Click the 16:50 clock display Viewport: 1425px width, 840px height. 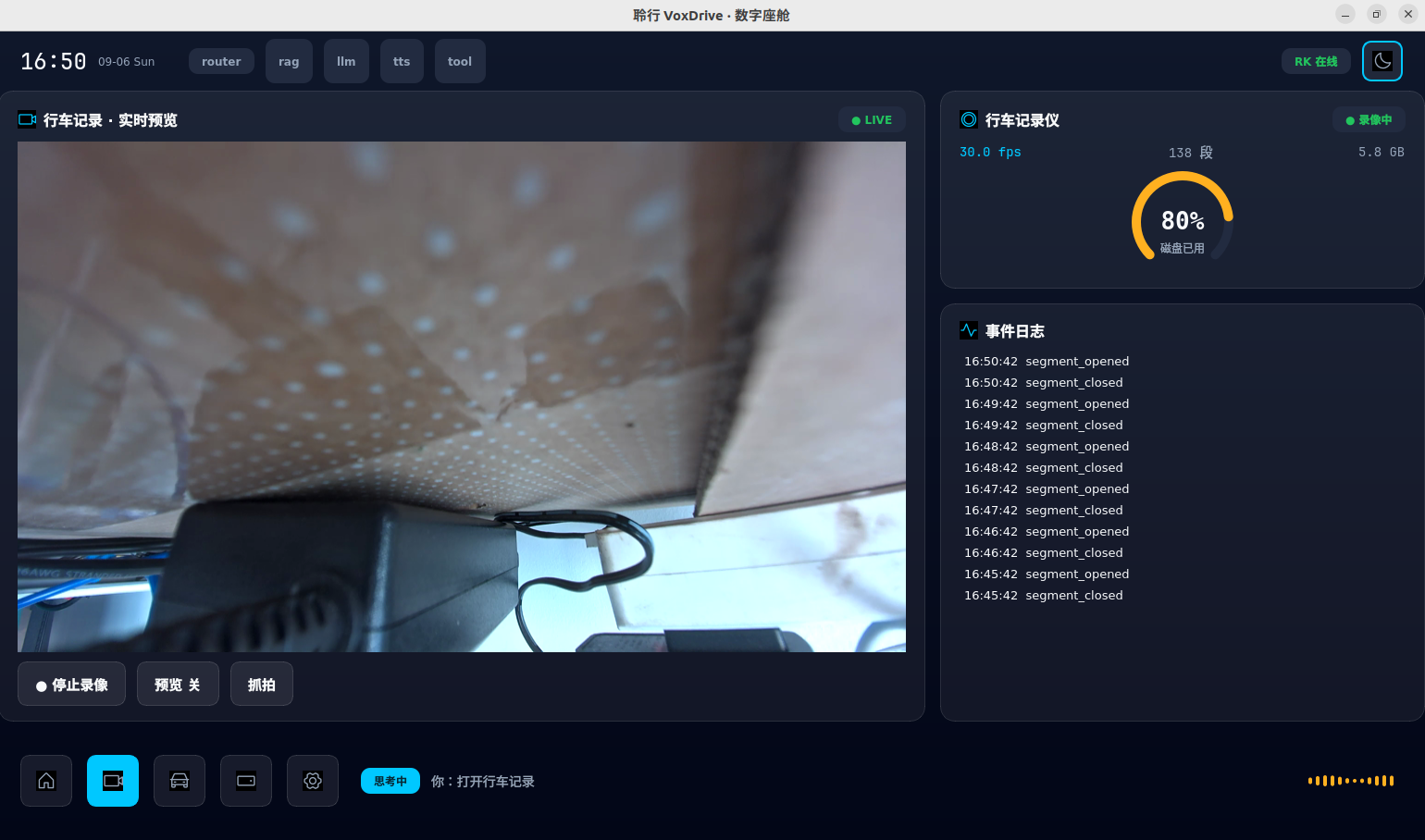[x=54, y=61]
